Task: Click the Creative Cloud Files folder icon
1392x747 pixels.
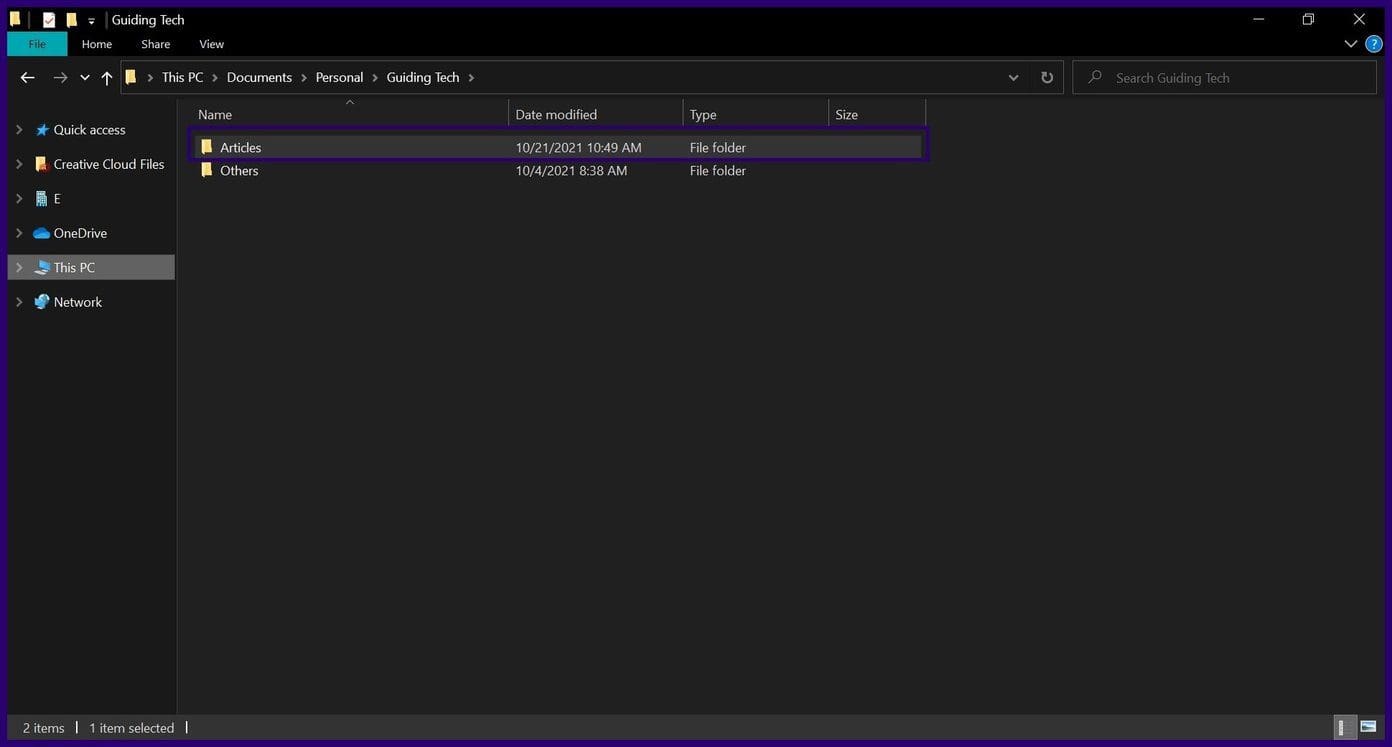Action: point(41,164)
